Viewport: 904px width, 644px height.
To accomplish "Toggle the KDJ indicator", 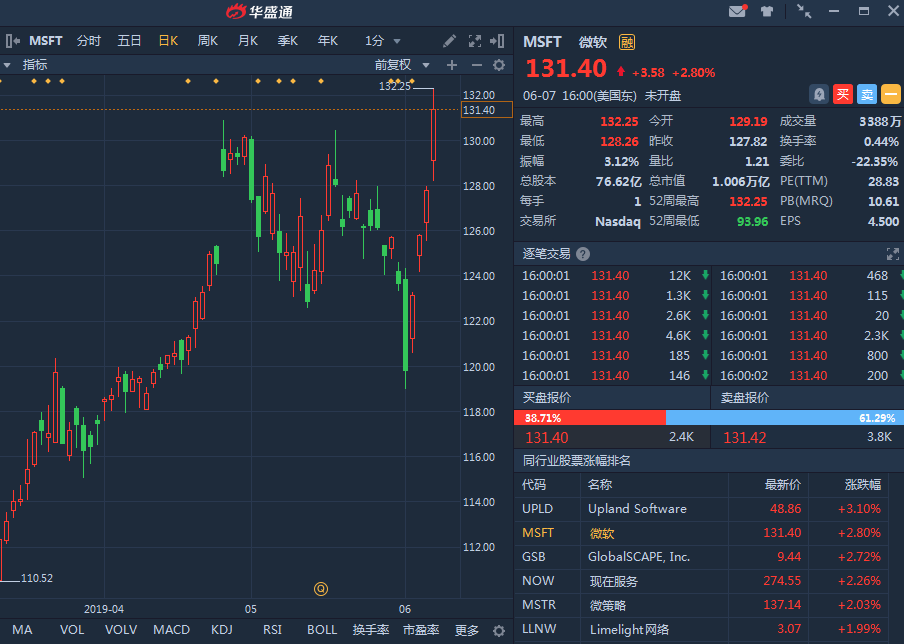I will [222, 630].
